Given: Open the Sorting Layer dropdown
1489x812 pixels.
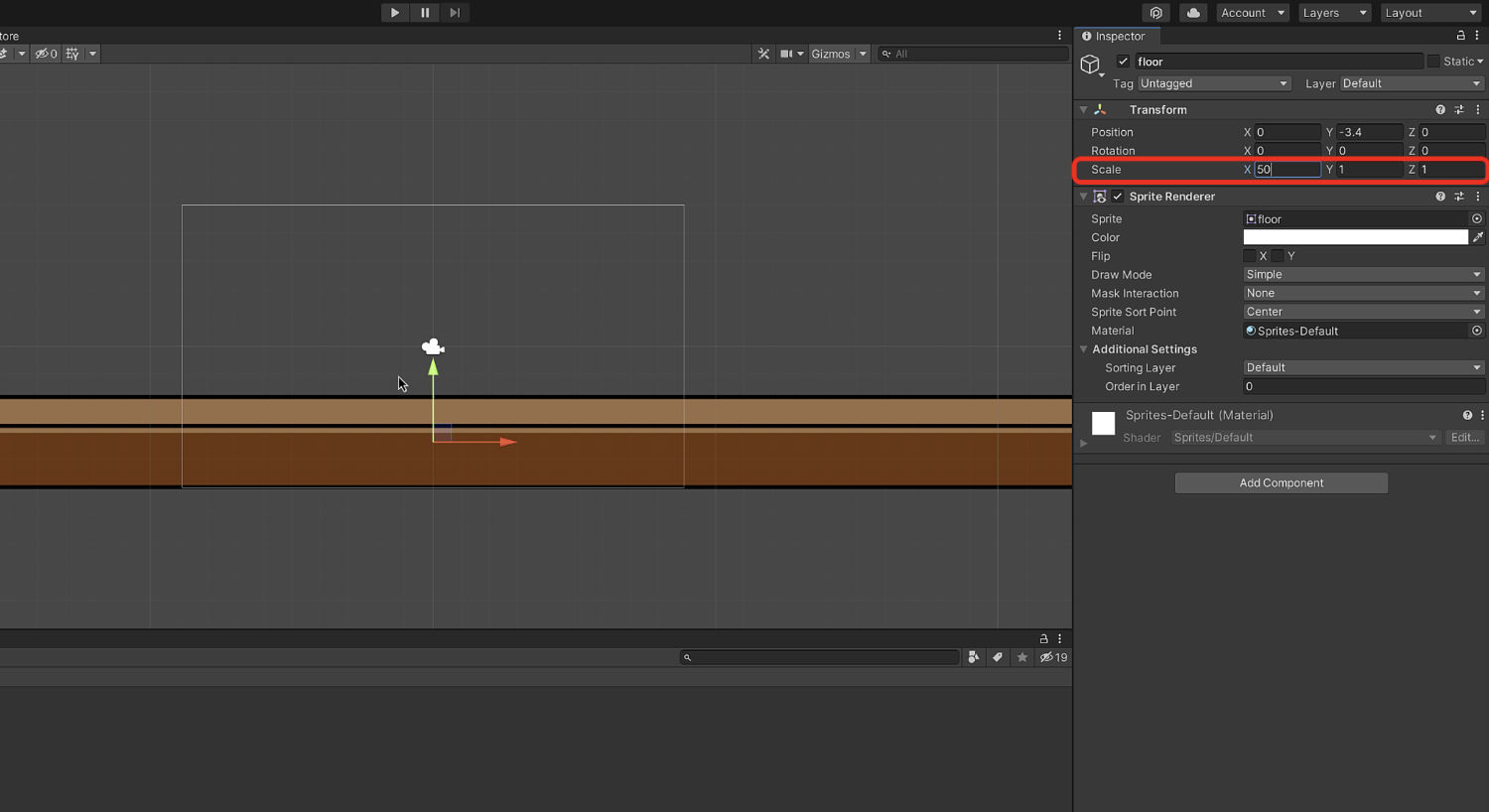Looking at the screenshot, I should pyautogui.click(x=1363, y=368).
